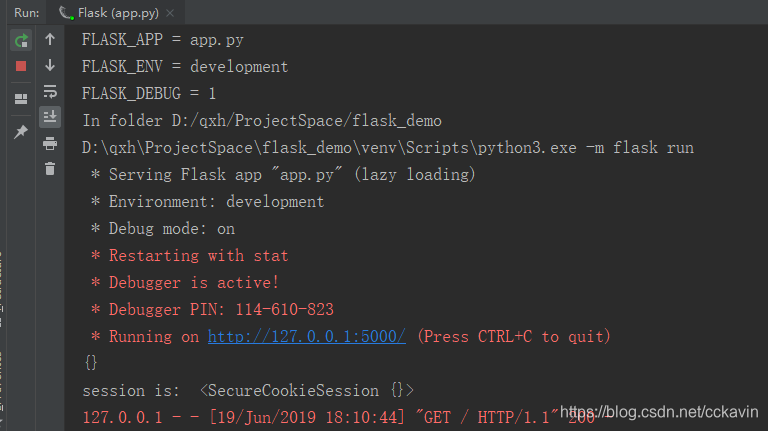Image resolution: width=768 pixels, height=431 pixels.
Task: Click the 'Debugger is active!' line
Action: (x=185, y=282)
